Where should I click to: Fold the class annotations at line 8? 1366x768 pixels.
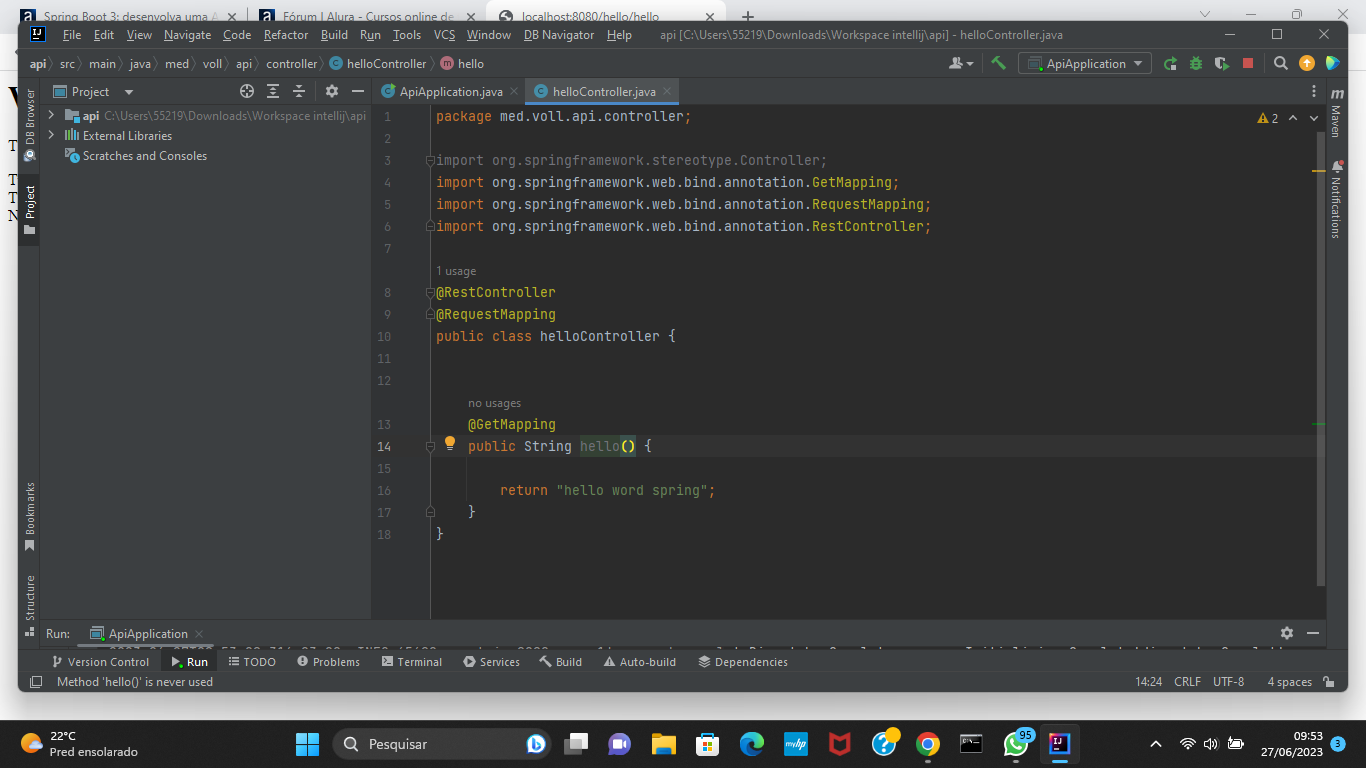pos(430,292)
